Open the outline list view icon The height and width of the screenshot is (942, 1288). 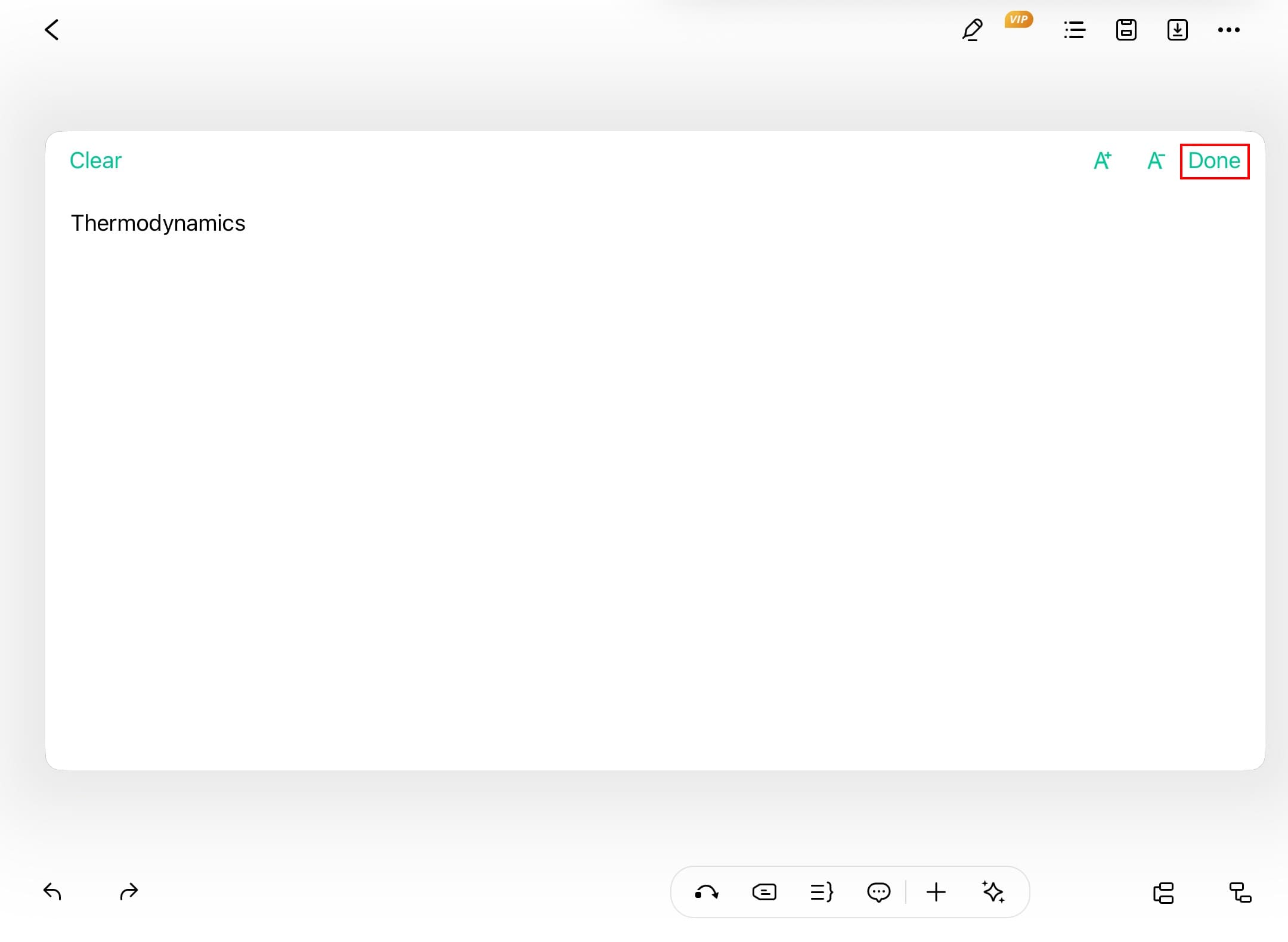click(x=1075, y=30)
